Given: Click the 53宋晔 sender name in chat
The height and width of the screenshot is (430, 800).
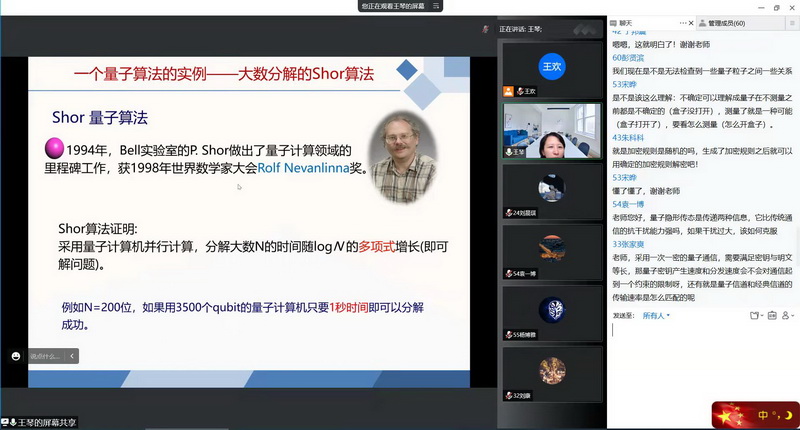Looking at the screenshot, I should 626,85.
